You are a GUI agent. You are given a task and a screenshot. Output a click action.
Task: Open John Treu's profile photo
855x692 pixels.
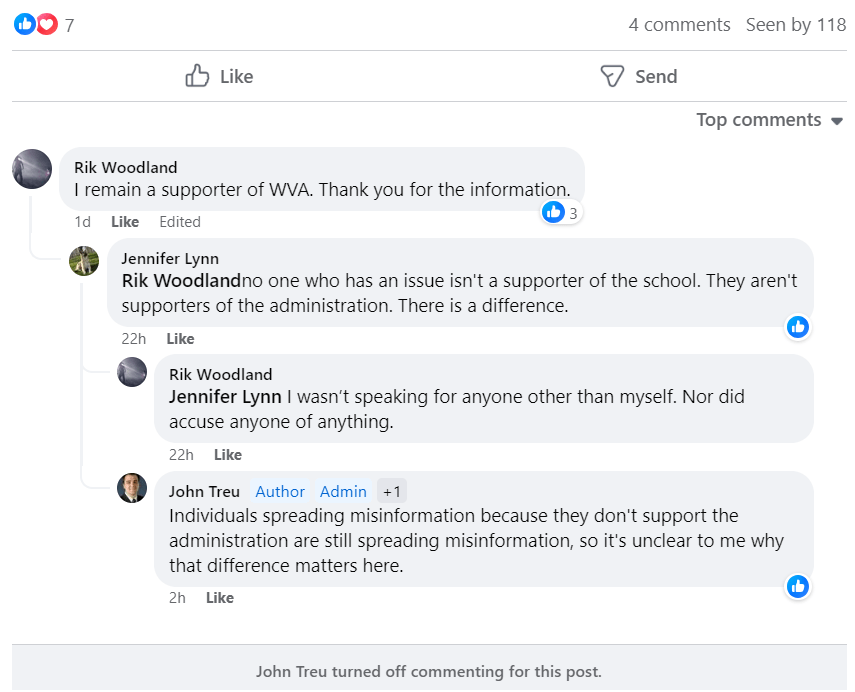(132, 488)
